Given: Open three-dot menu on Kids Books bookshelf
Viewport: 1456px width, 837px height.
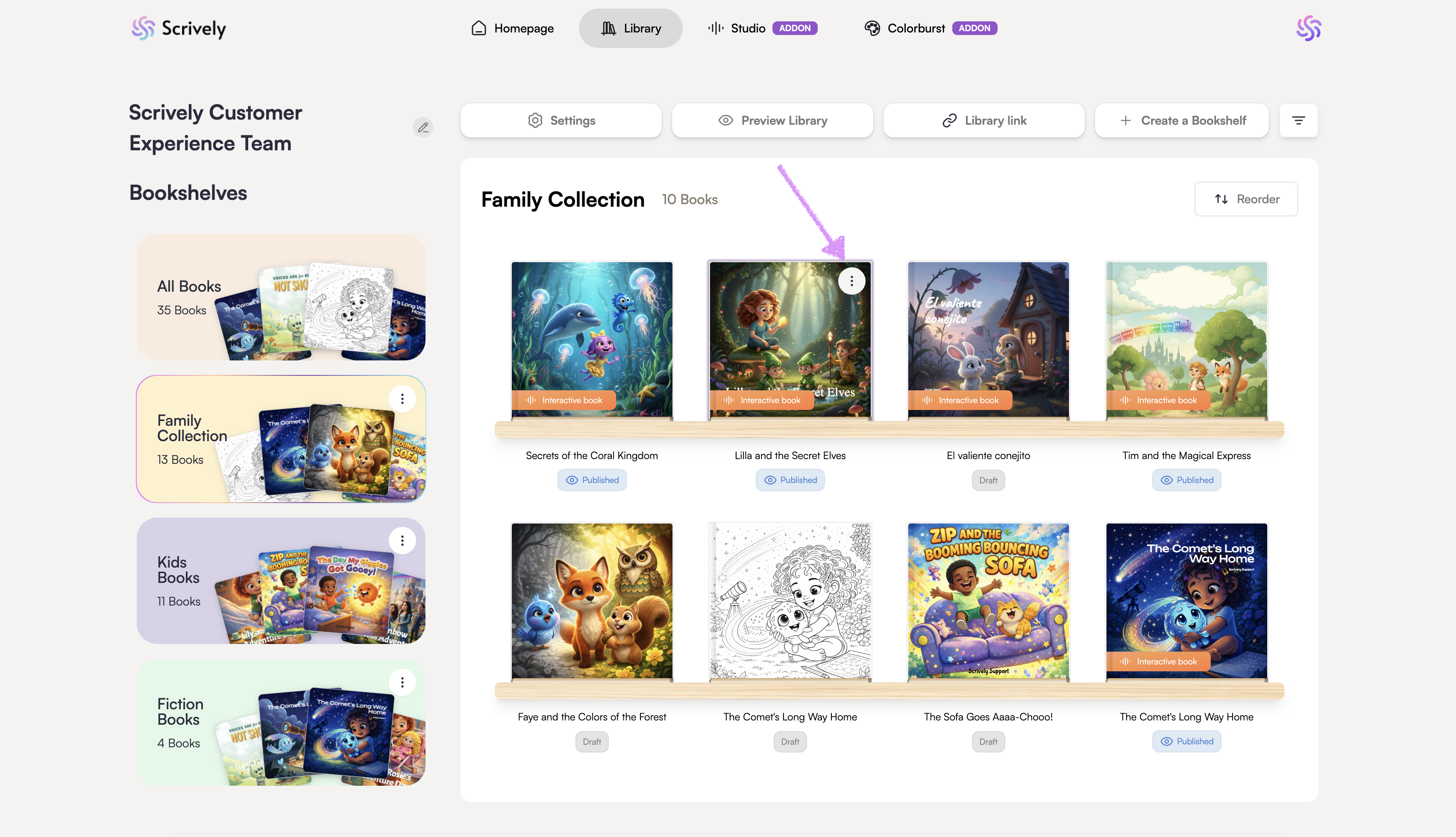Looking at the screenshot, I should 402,540.
